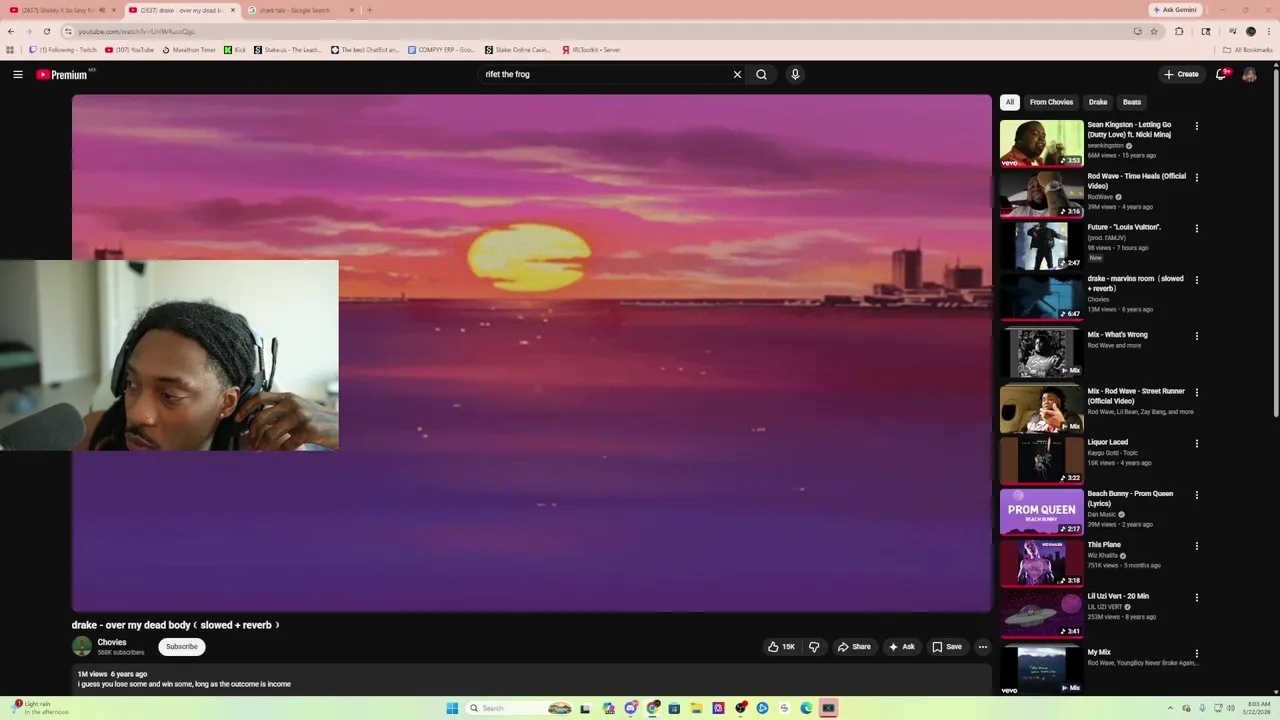Reload the page in Chrome
This screenshot has width=1280, height=720.
46,31
